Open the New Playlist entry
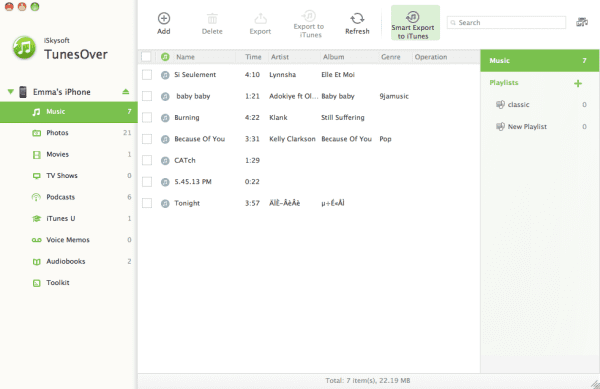This screenshot has height=389, width=600. (540, 127)
